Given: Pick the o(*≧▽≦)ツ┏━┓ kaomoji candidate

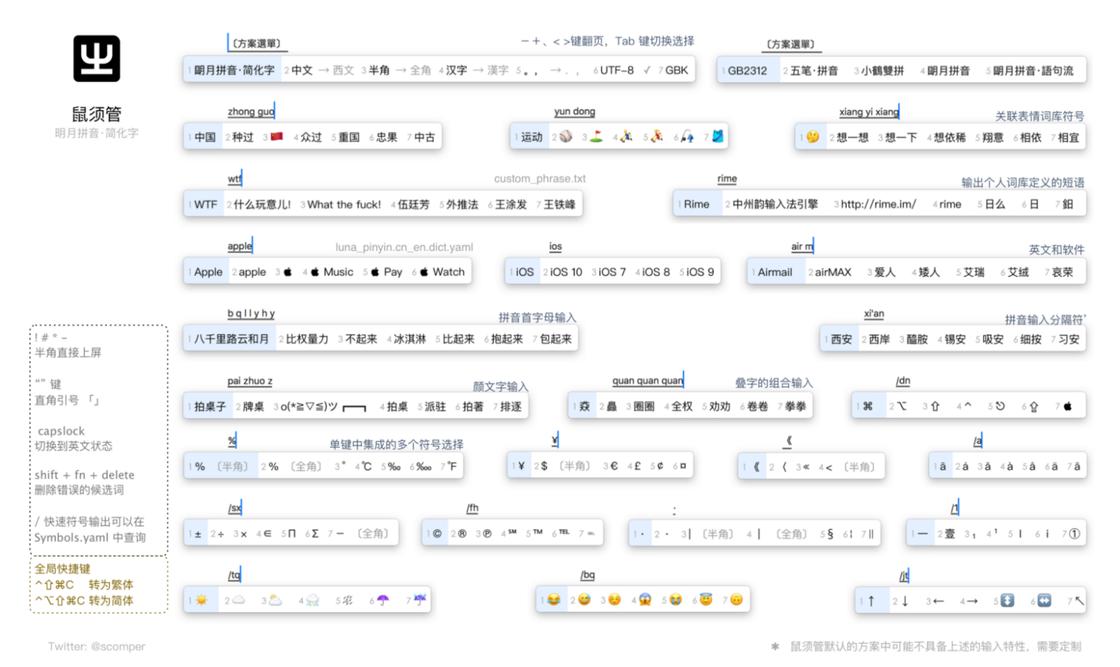Looking at the screenshot, I should point(324,406).
